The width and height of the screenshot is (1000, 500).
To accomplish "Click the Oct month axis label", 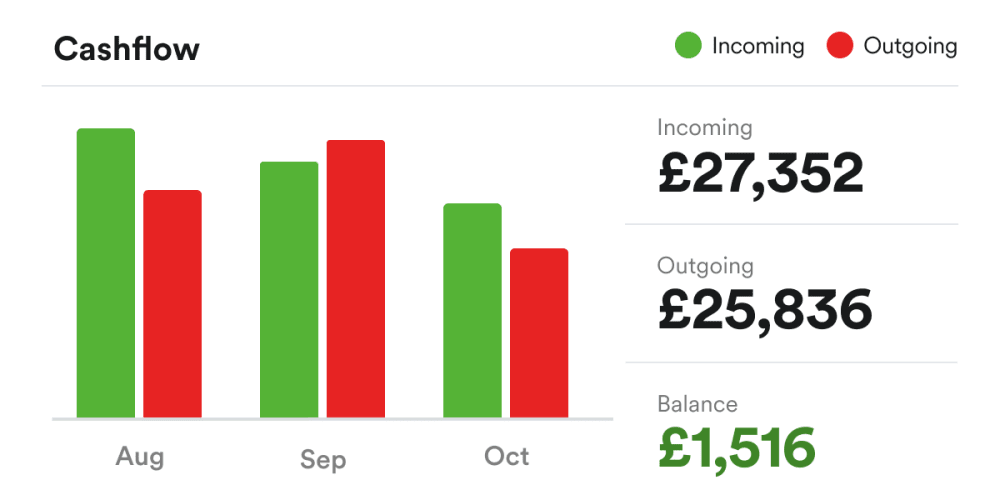I will point(506,457).
